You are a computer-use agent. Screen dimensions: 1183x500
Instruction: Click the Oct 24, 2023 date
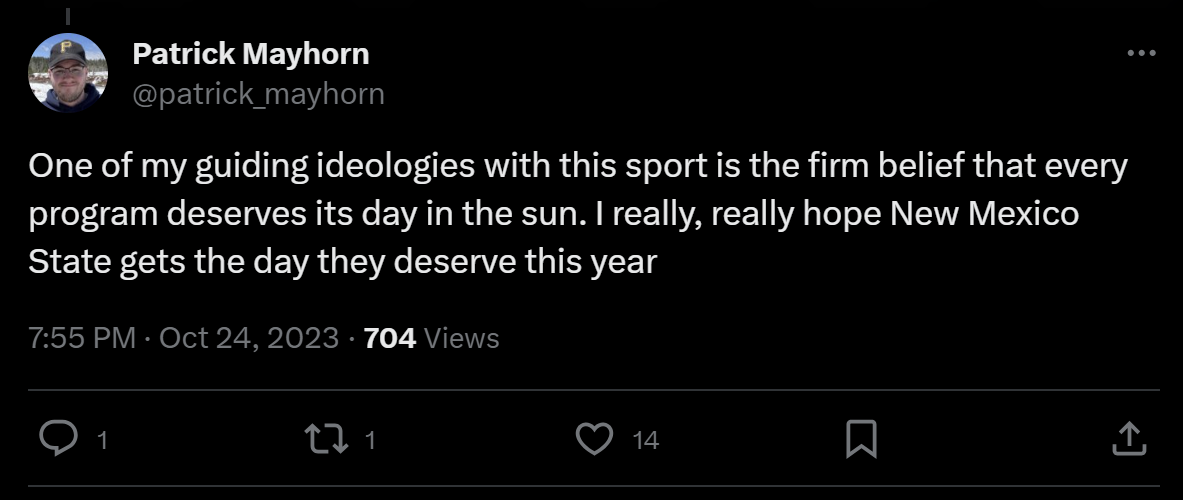pos(249,338)
